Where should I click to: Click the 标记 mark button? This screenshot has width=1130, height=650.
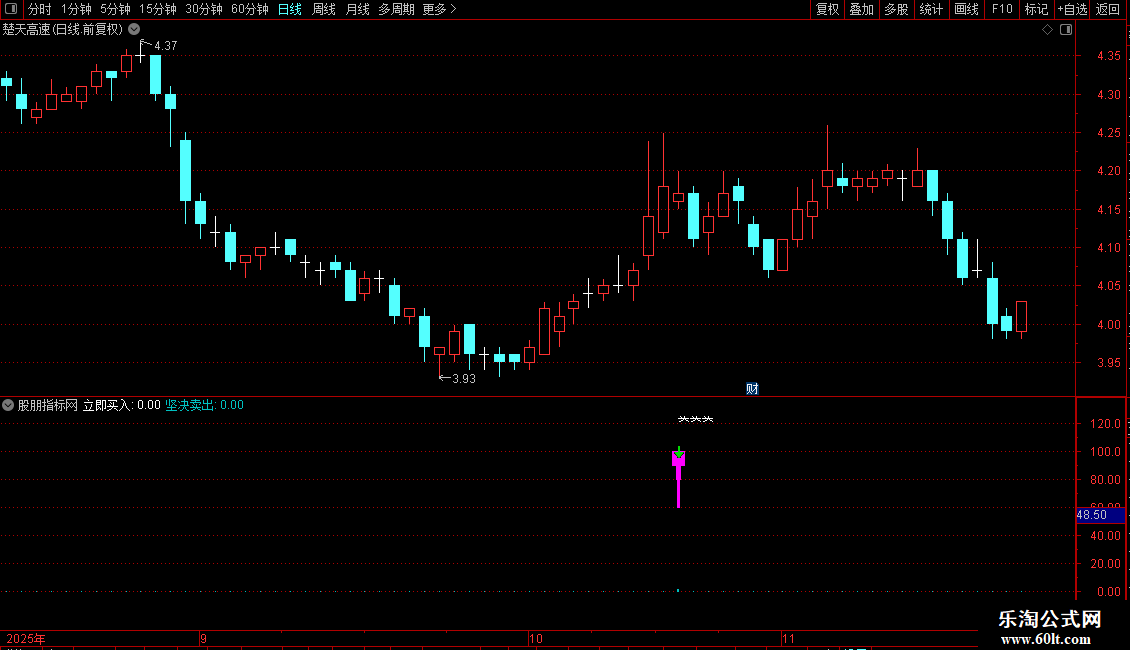pos(1036,9)
